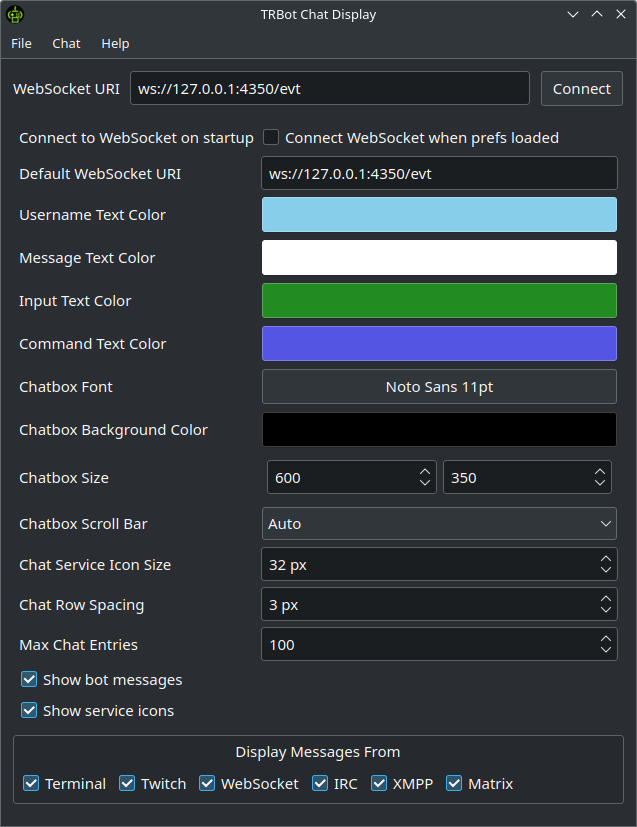Toggle Show bot messages checkbox
This screenshot has height=827, width=637.
pos(30,680)
